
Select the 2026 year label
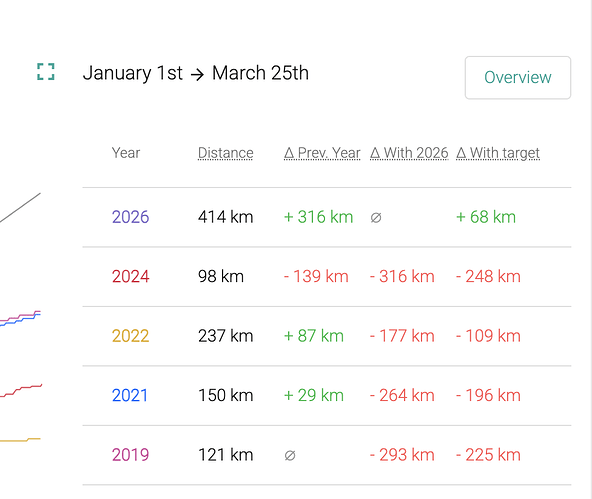click(131, 217)
